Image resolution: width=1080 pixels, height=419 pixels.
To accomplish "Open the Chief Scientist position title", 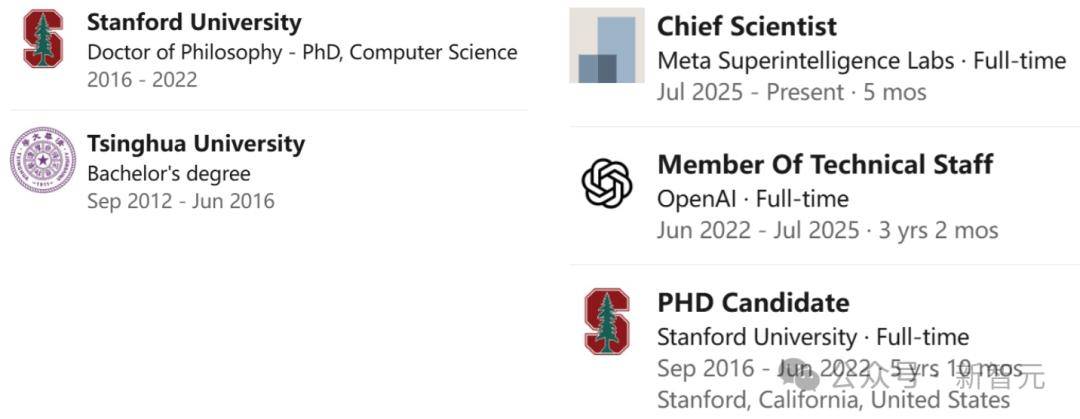I will 747,27.
